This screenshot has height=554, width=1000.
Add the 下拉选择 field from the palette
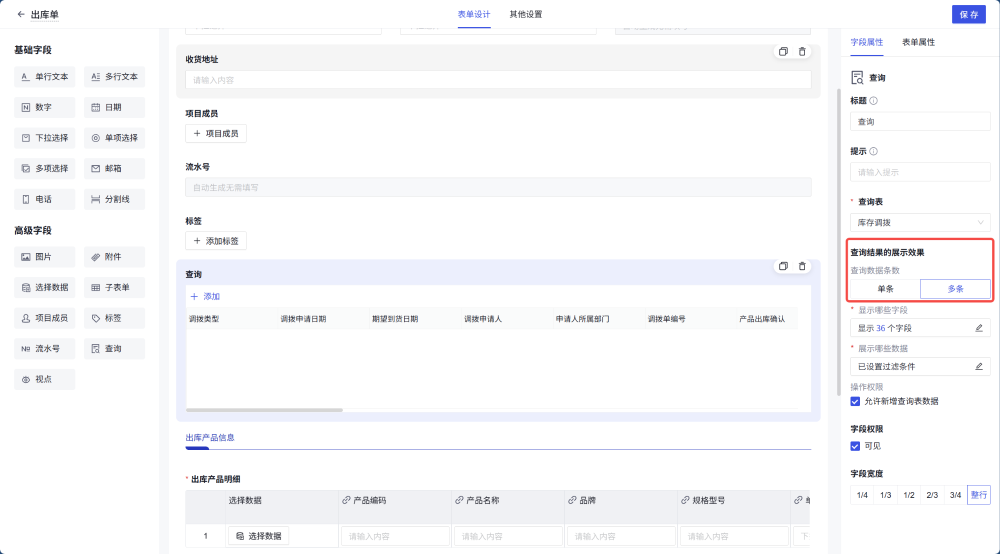[x=45, y=138]
